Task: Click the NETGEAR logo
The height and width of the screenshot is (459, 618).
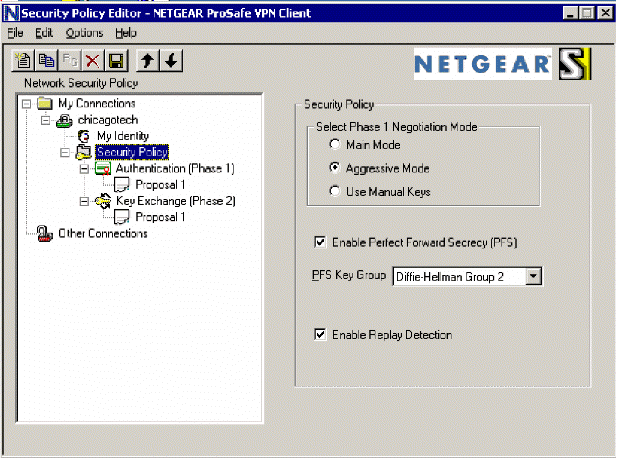Action: click(483, 64)
